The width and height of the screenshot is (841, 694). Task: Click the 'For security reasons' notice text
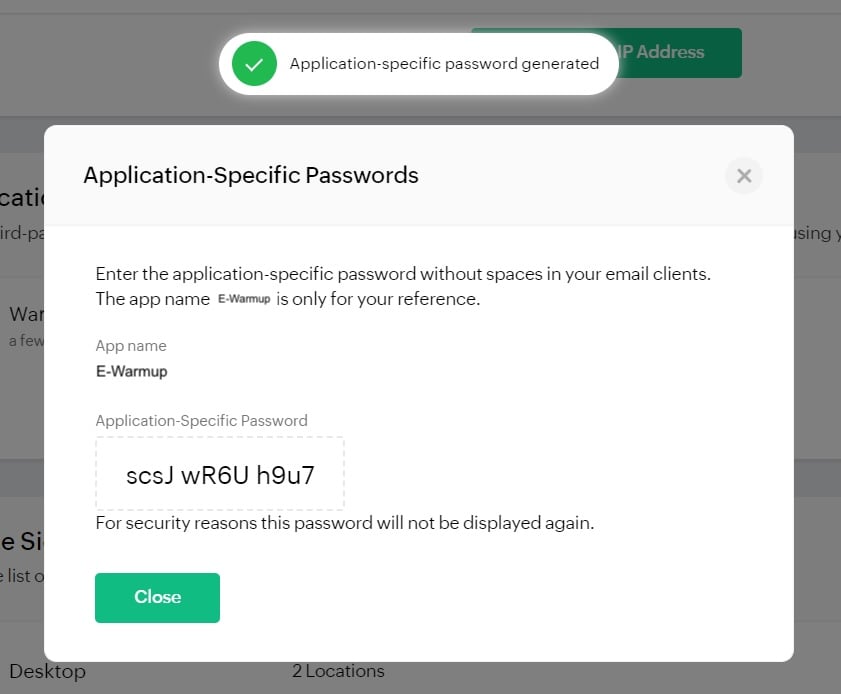click(x=345, y=523)
